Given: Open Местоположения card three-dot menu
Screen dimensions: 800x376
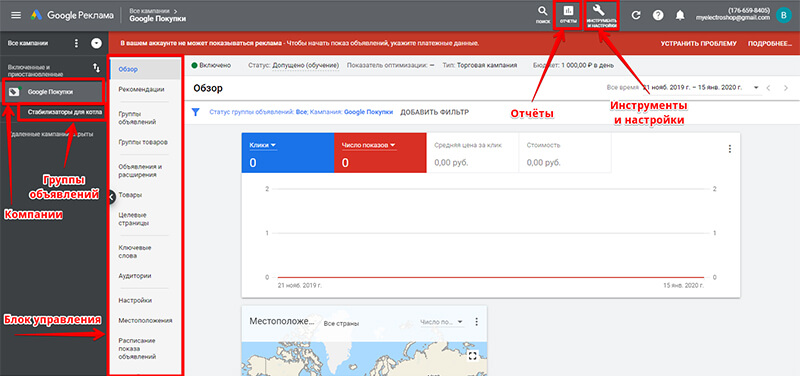Looking at the screenshot, I should pyautogui.click(x=477, y=322).
